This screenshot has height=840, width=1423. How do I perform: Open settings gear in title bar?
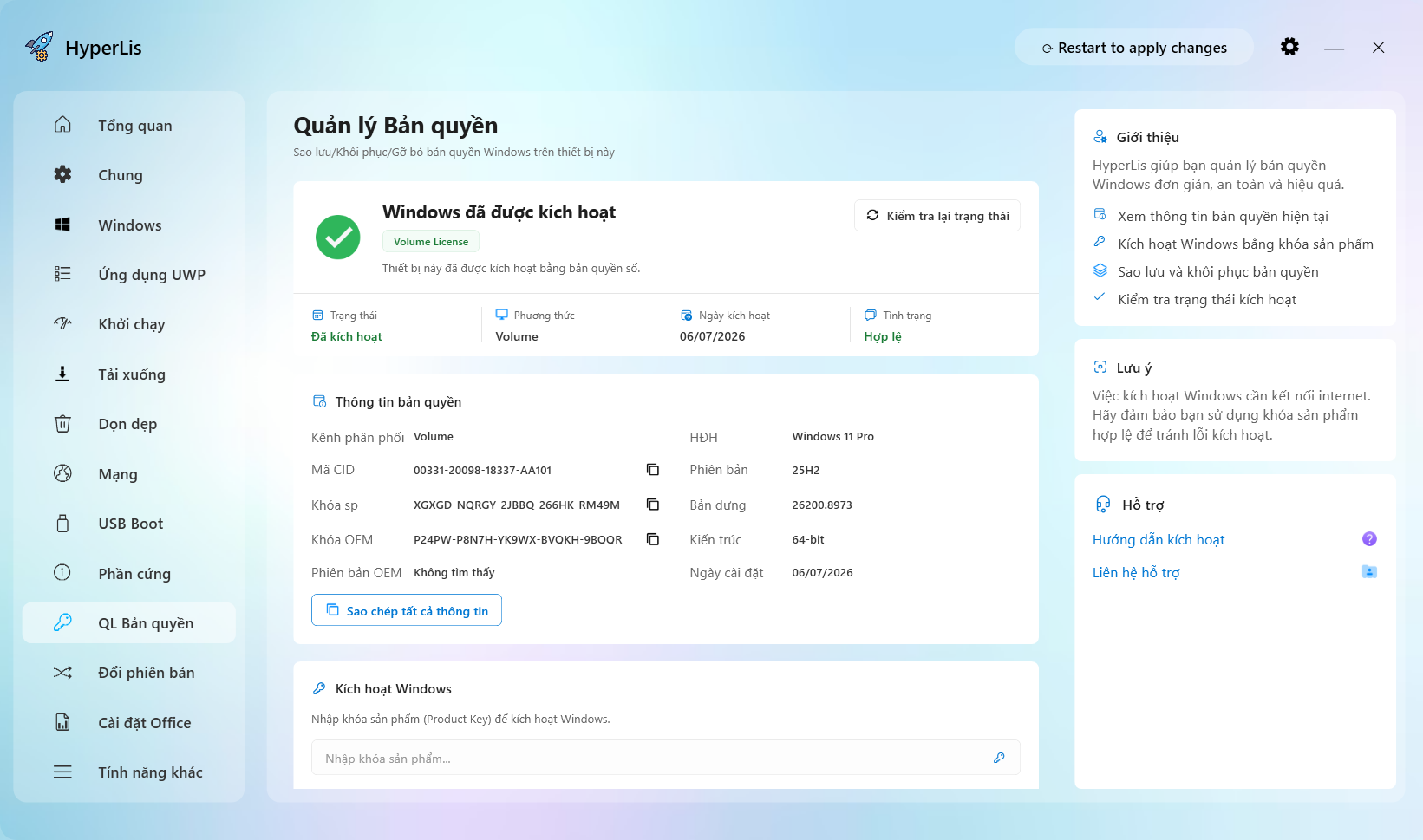[1289, 47]
